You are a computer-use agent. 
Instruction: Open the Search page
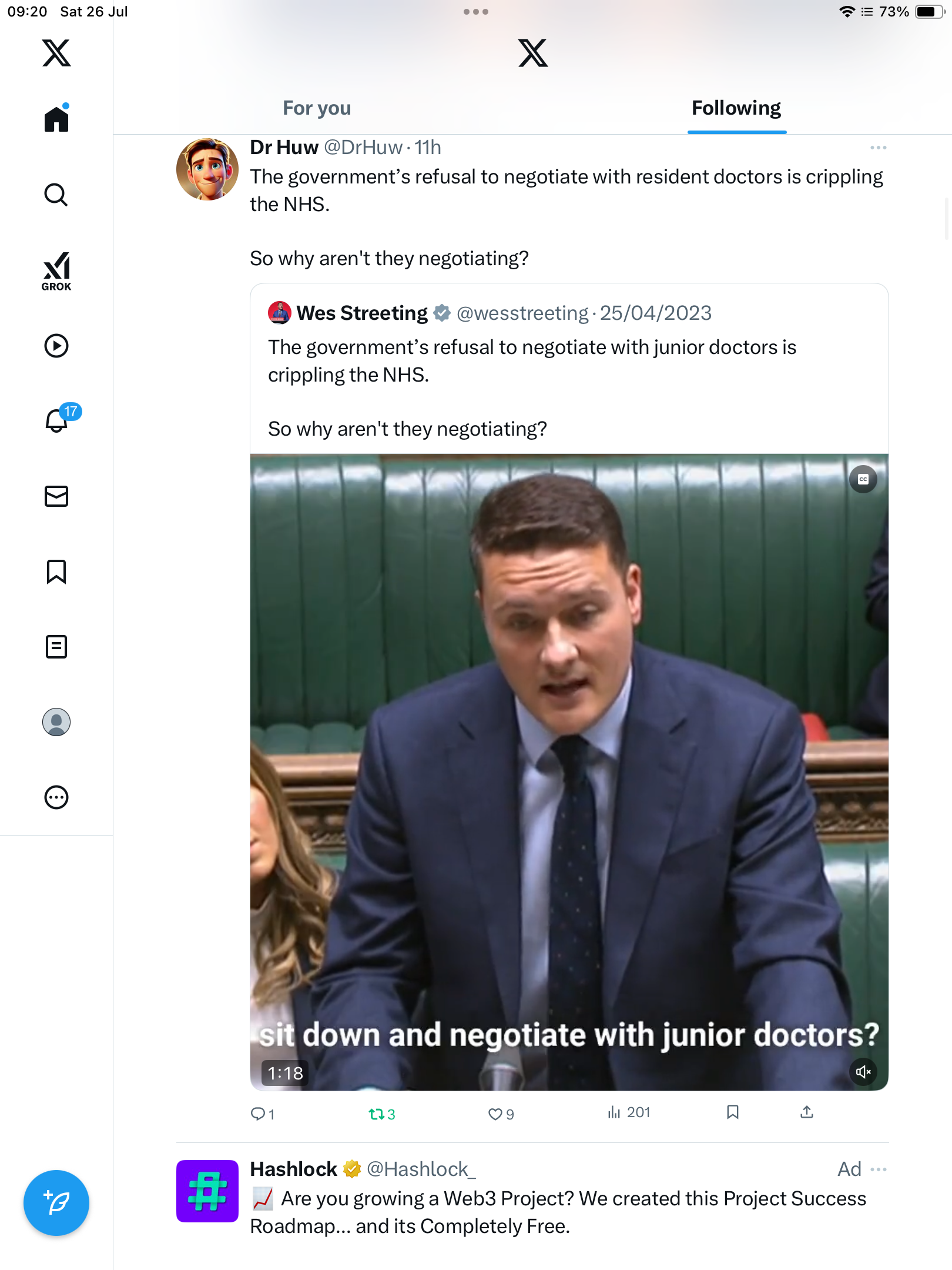pyautogui.click(x=56, y=195)
